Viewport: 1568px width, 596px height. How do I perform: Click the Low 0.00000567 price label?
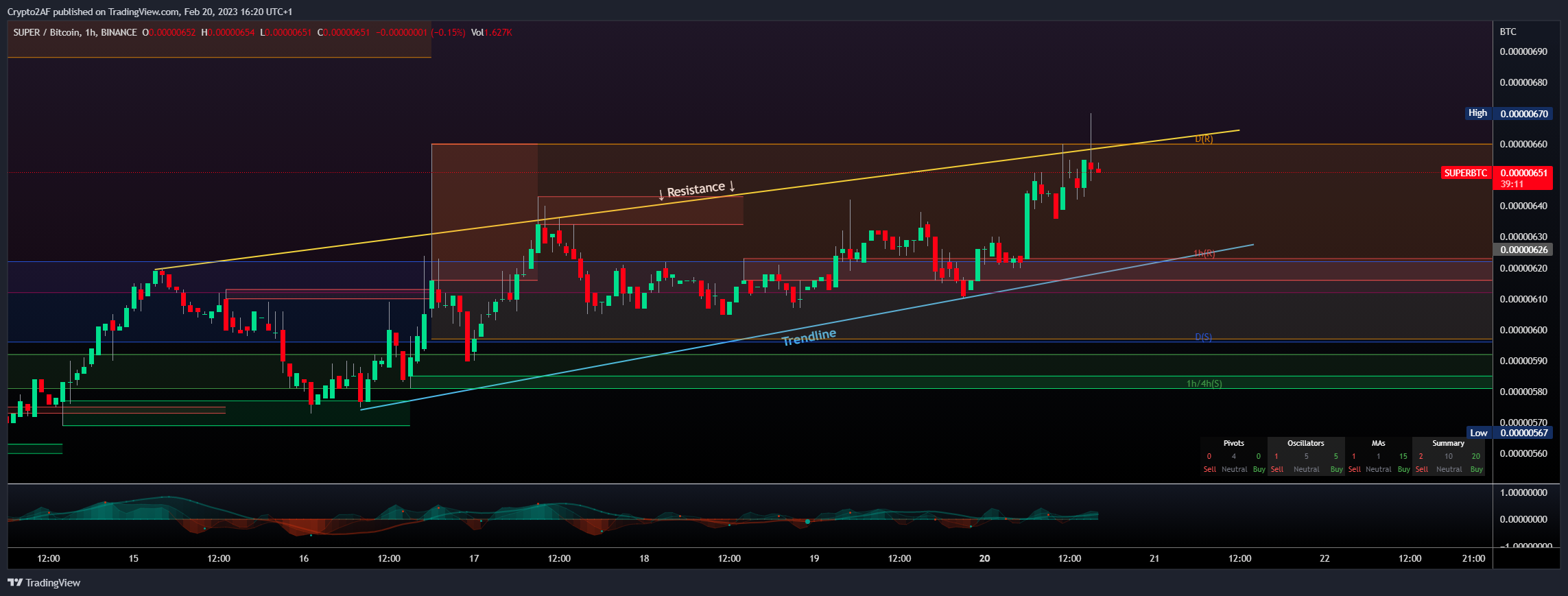coord(1509,433)
